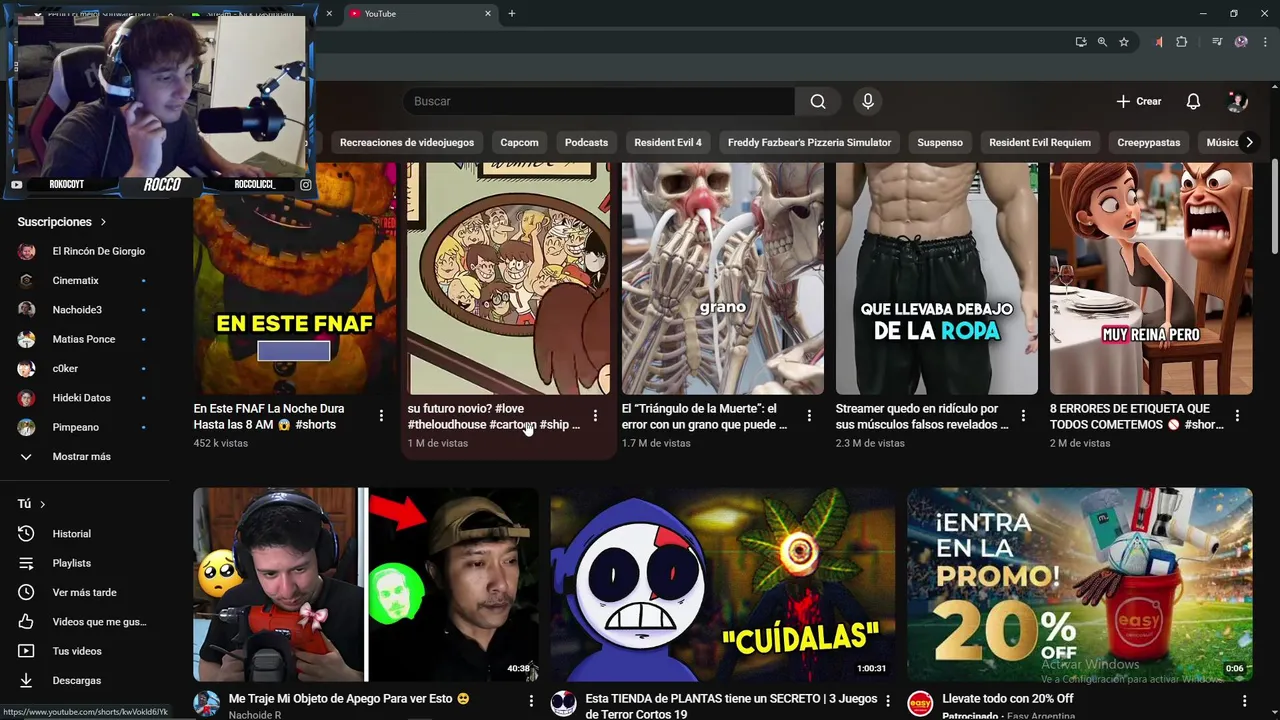This screenshot has width=1280, height=720.
Task: Click the page vertical scrollbar
Action: point(1274,208)
